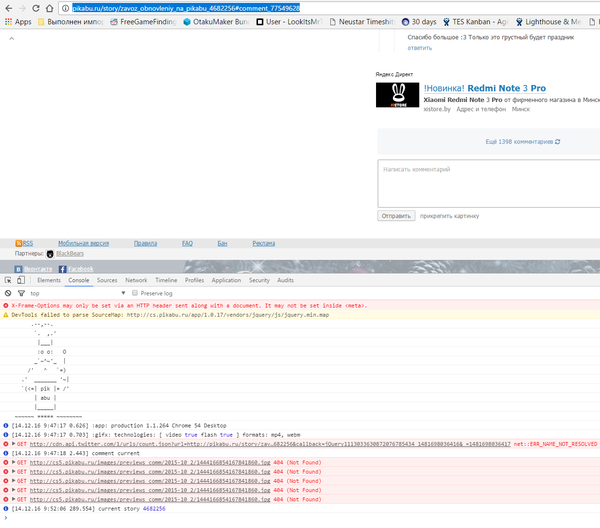Image resolution: width=600 pixels, height=528 pixels.
Task: Open the RSS feed icon link
Action: pos(18,243)
